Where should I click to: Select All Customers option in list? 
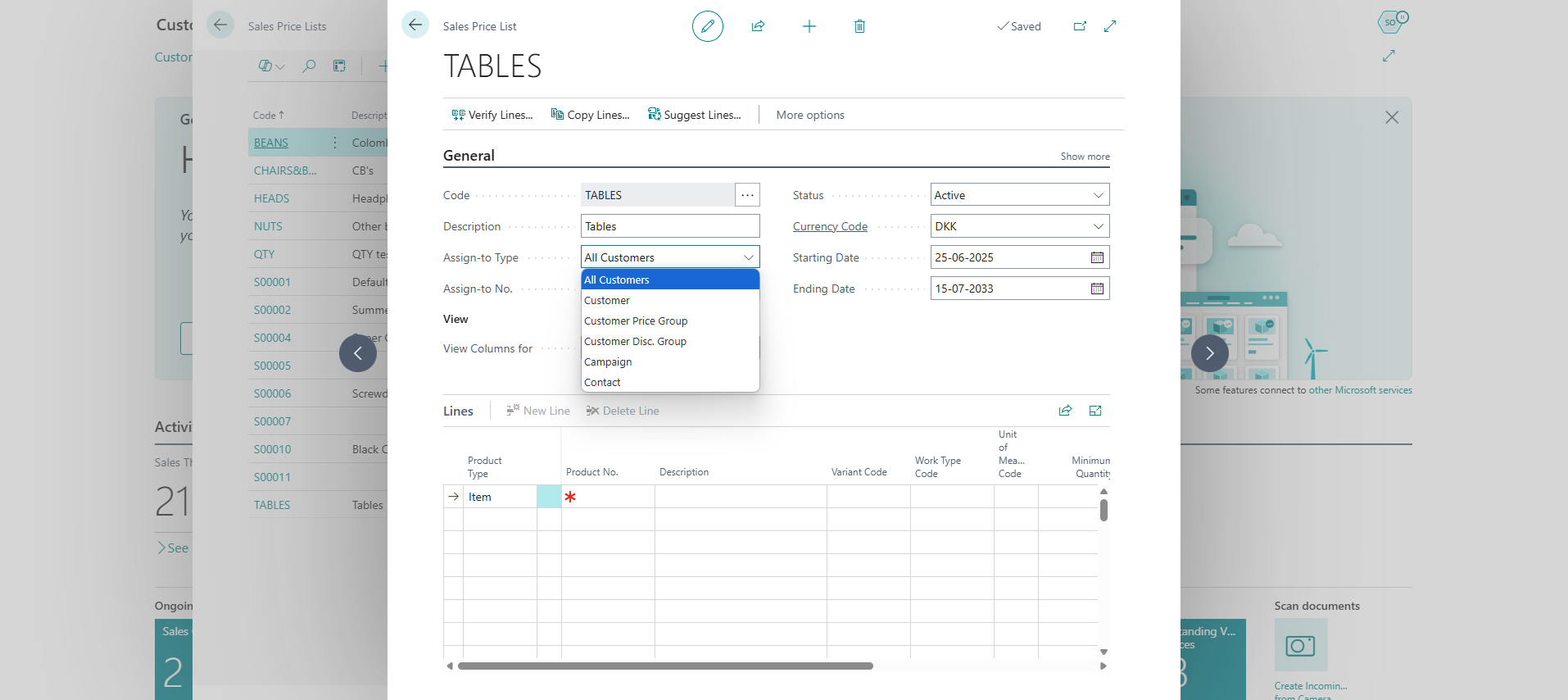point(670,280)
